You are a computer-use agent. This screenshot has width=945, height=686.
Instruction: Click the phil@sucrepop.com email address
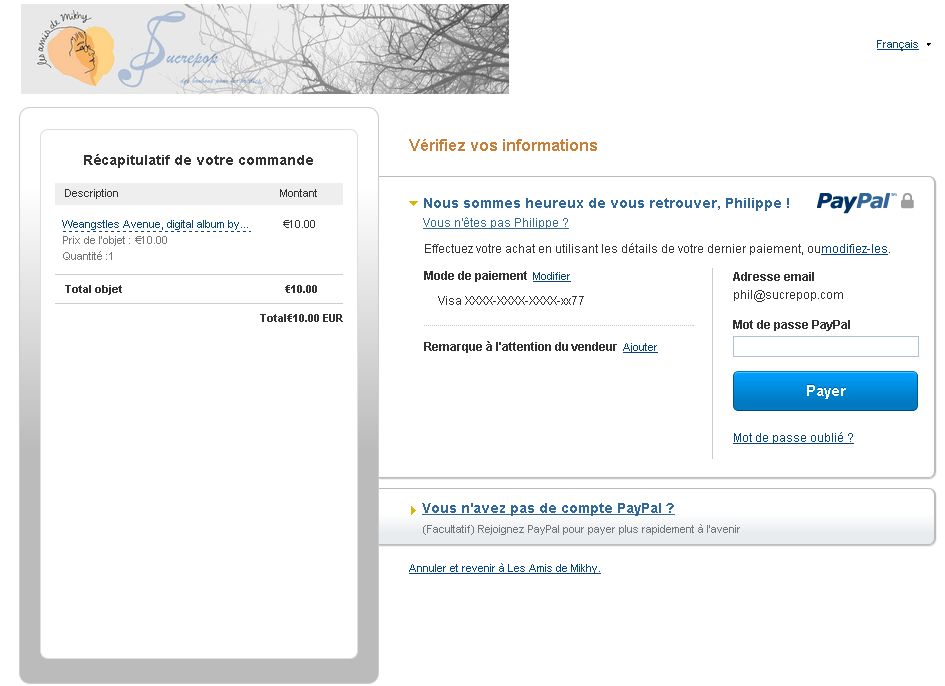(x=788, y=295)
